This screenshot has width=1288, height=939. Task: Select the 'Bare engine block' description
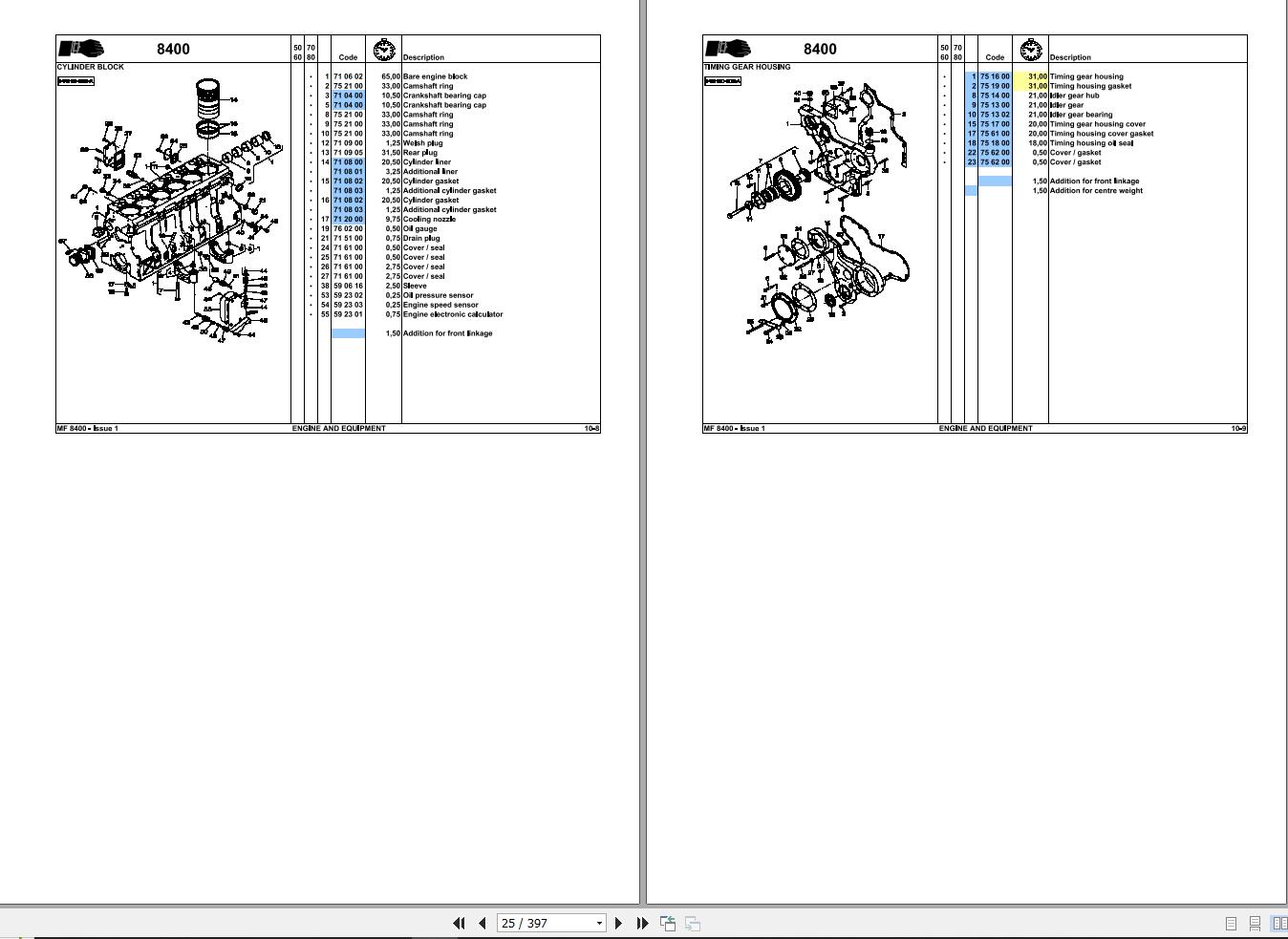click(x=435, y=76)
